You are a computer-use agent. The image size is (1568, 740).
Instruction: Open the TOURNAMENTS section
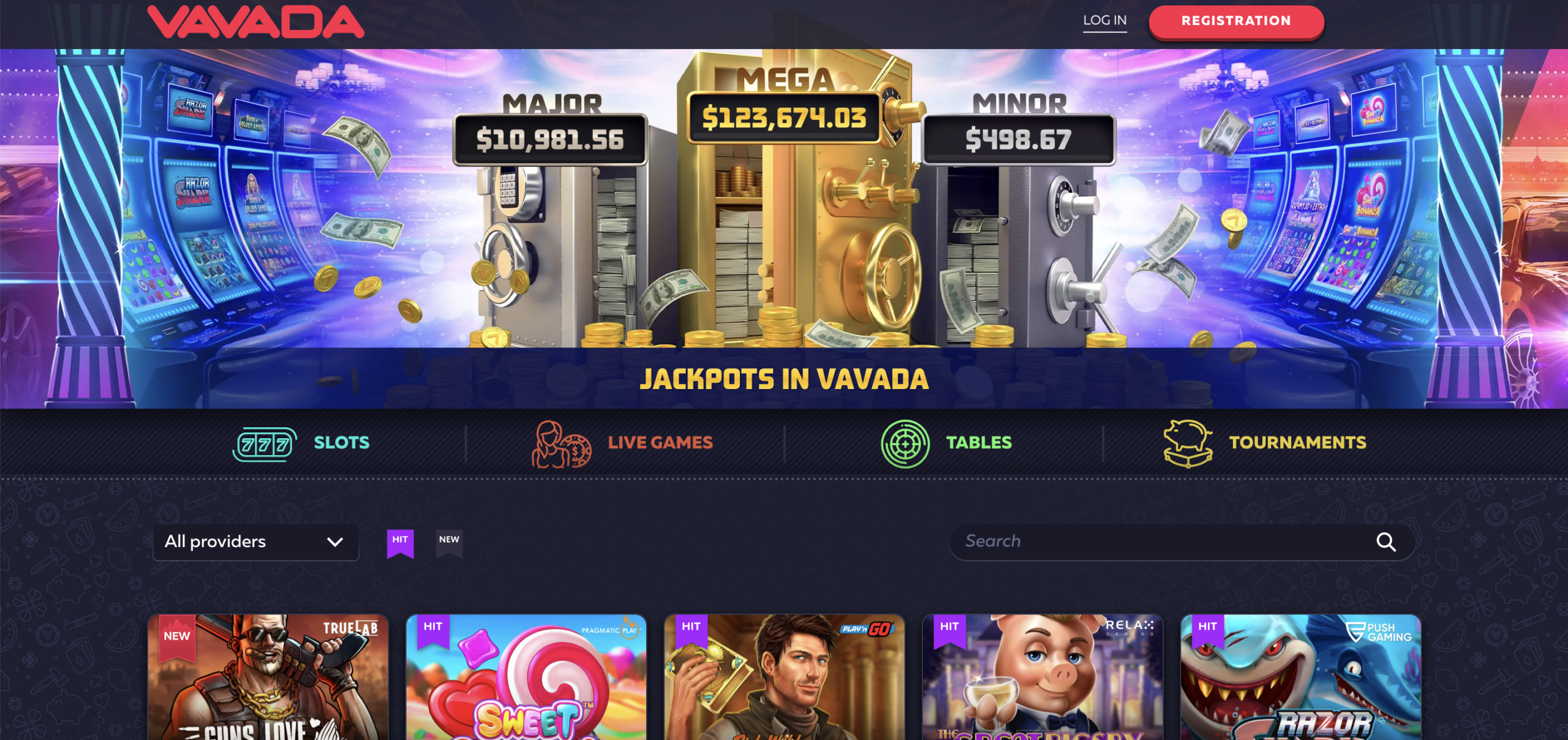point(1297,442)
